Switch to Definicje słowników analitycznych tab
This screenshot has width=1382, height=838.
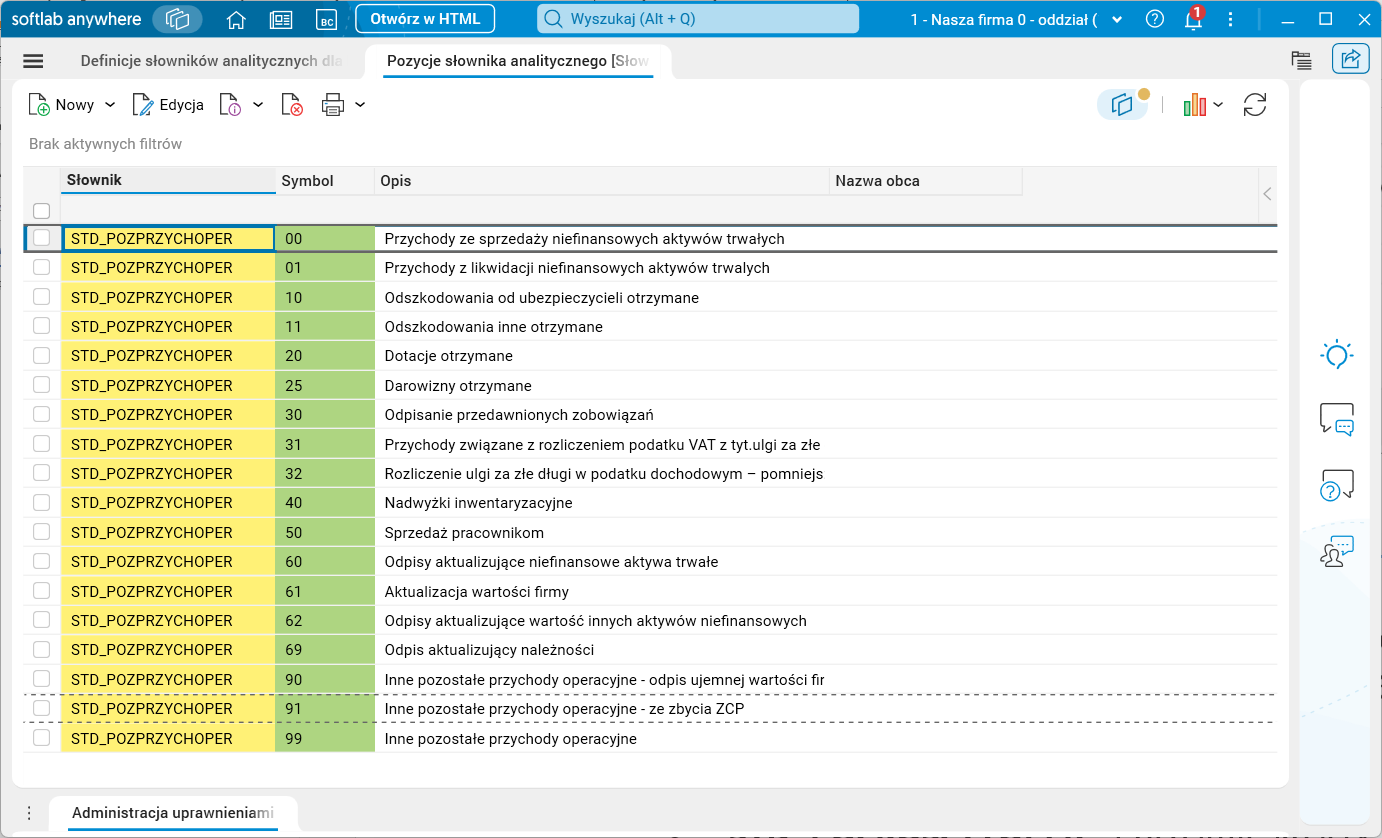211,61
